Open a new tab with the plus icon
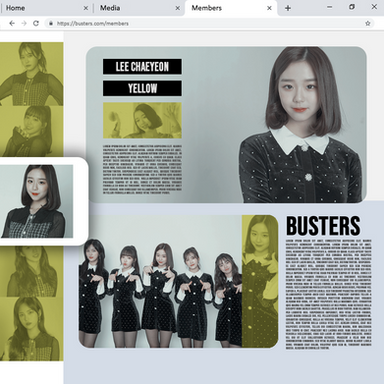 click(288, 8)
